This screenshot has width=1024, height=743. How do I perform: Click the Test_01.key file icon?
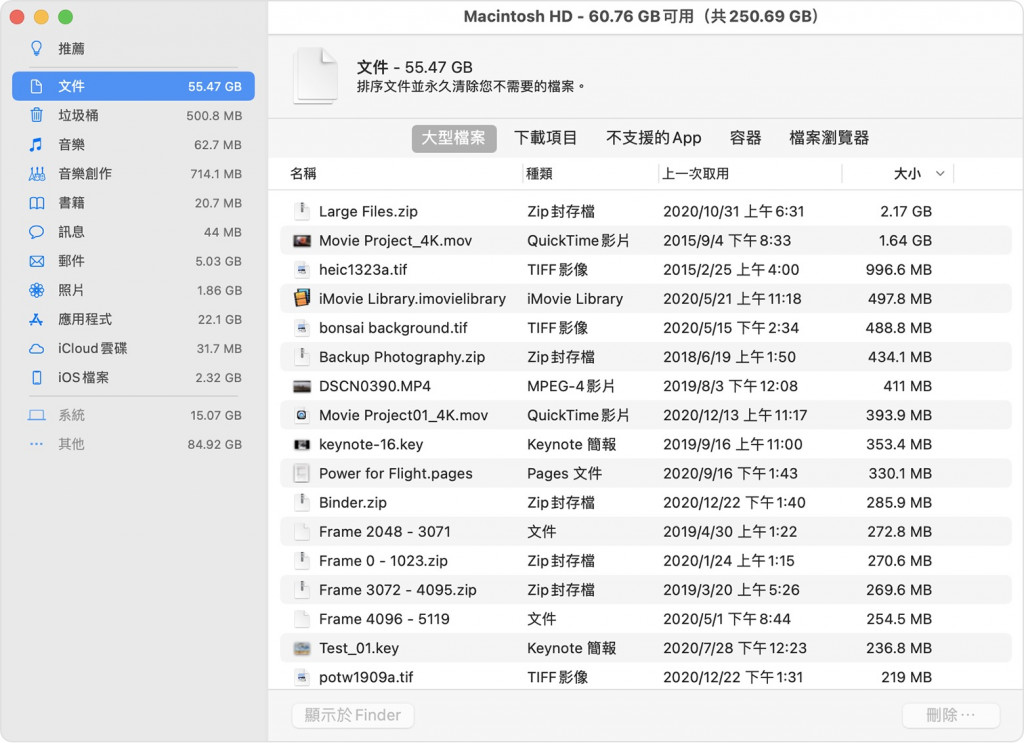302,648
